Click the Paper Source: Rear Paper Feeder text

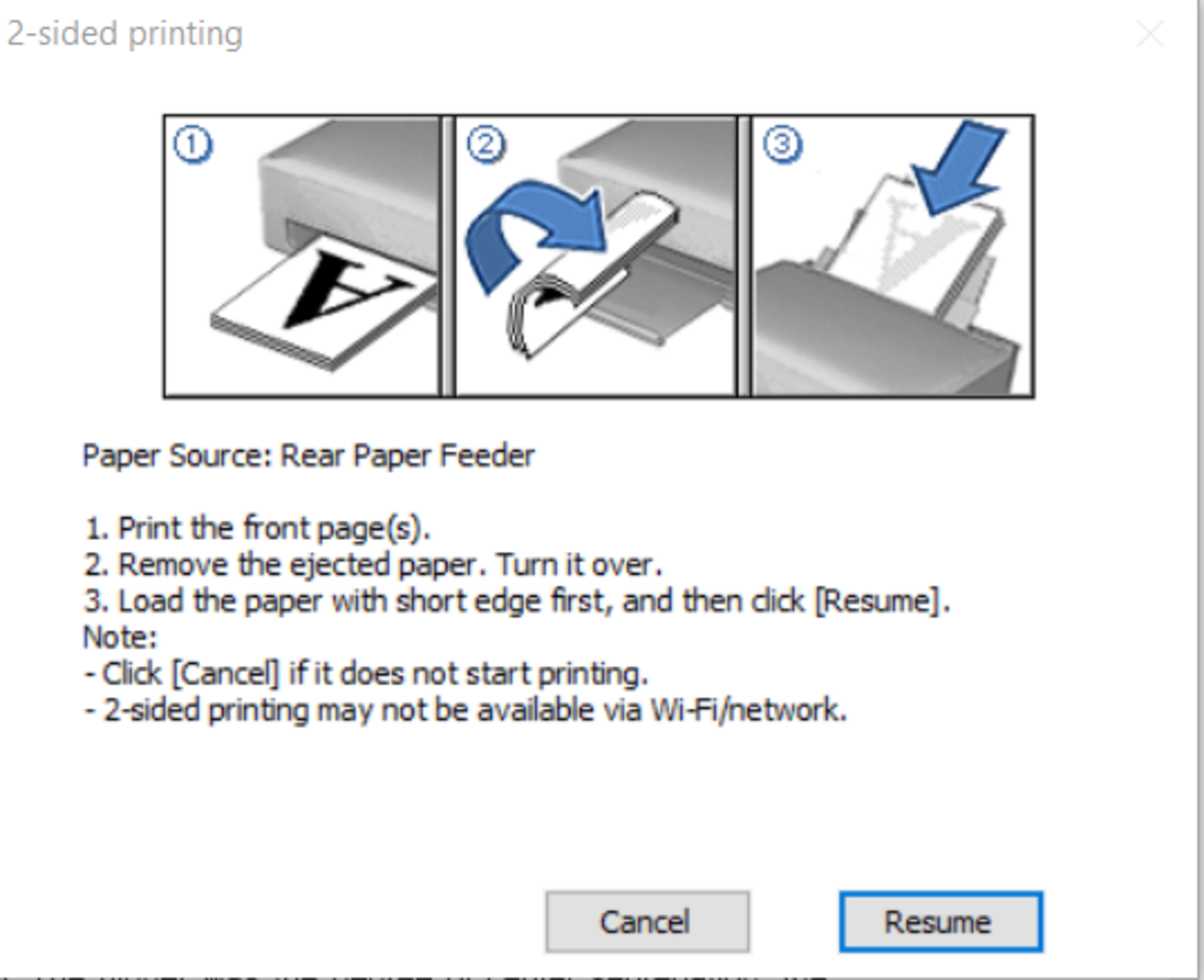pos(308,456)
